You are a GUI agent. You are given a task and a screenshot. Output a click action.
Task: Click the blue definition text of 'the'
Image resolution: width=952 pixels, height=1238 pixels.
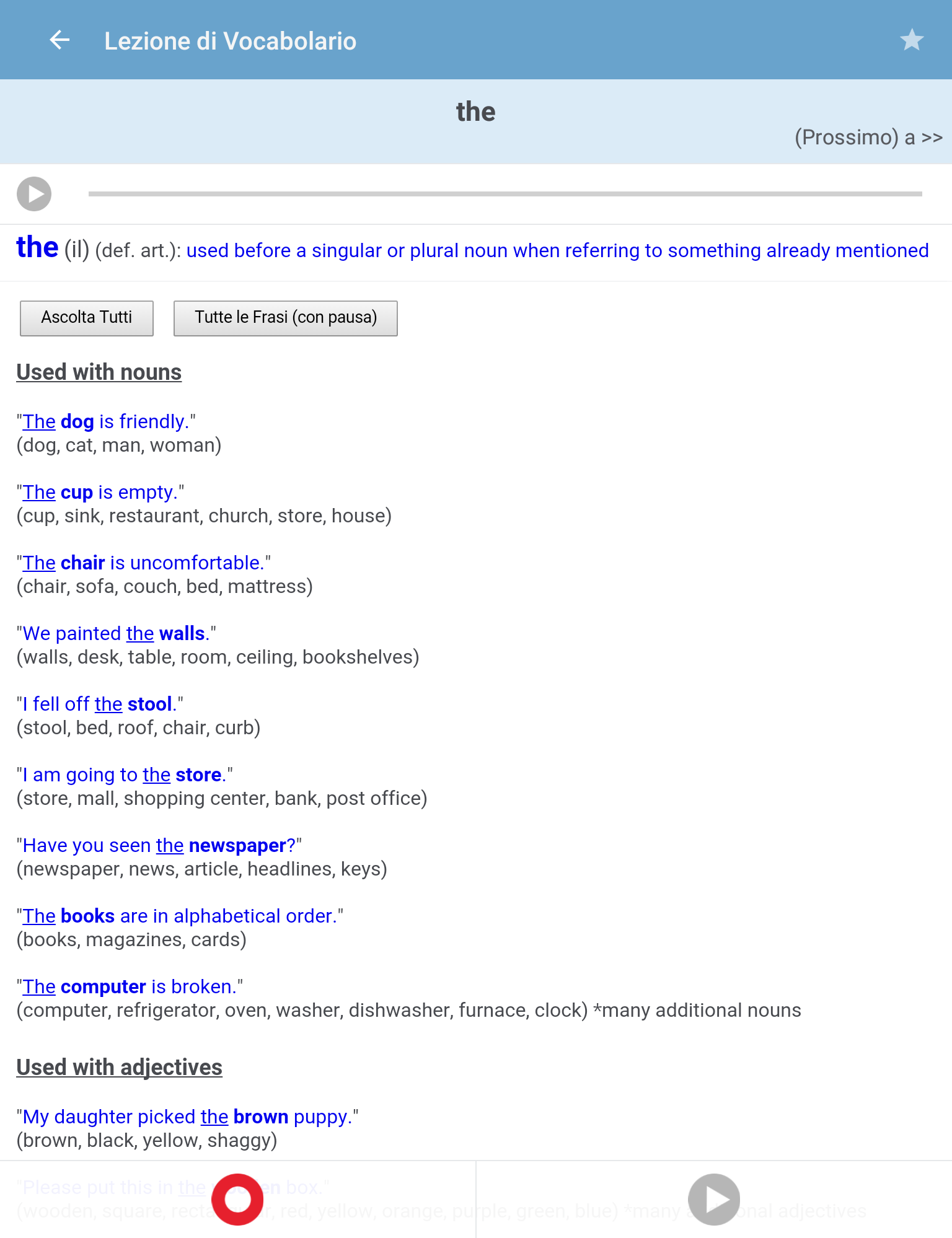pos(557,250)
